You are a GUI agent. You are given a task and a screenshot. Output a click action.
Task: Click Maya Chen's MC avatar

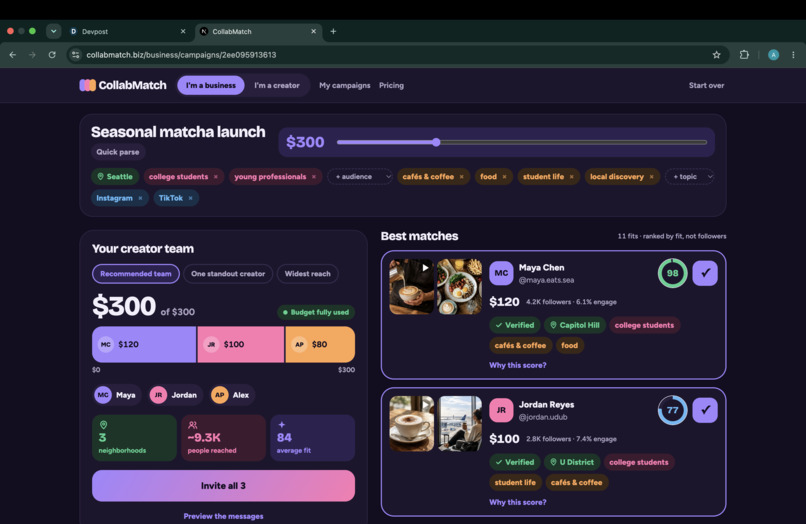click(x=501, y=273)
